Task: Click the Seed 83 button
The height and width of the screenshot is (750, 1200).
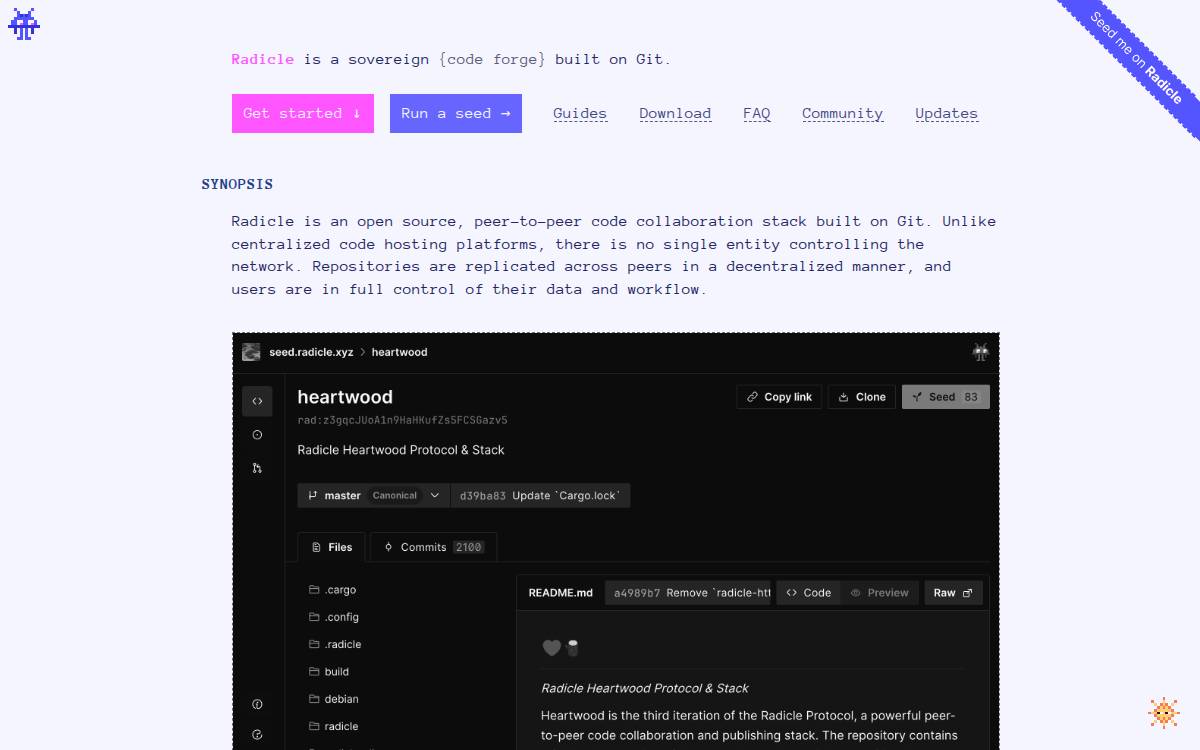Action: pos(946,397)
